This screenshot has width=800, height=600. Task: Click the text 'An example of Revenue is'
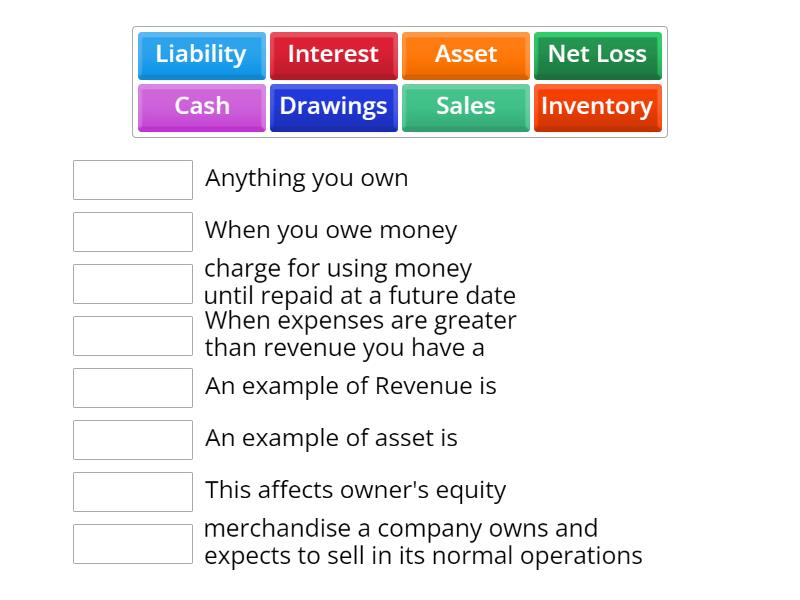[x=350, y=386]
